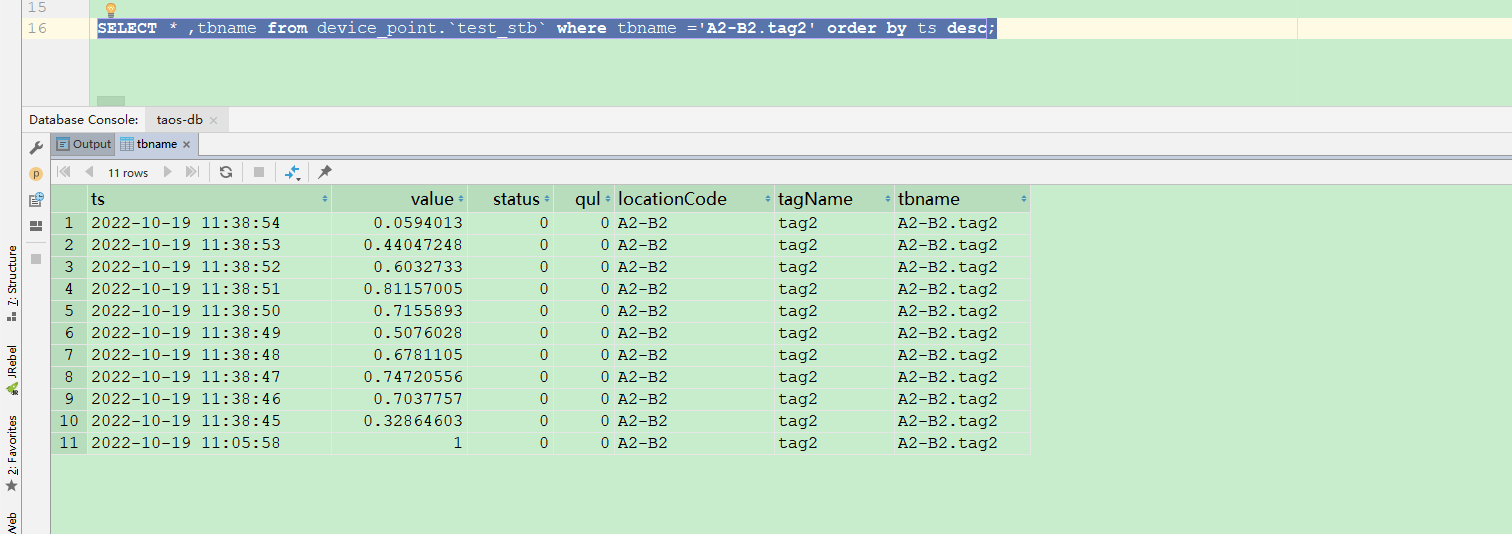1512x534 pixels.
Task: Click the qul cell 0 in row 4
Action: (x=584, y=289)
